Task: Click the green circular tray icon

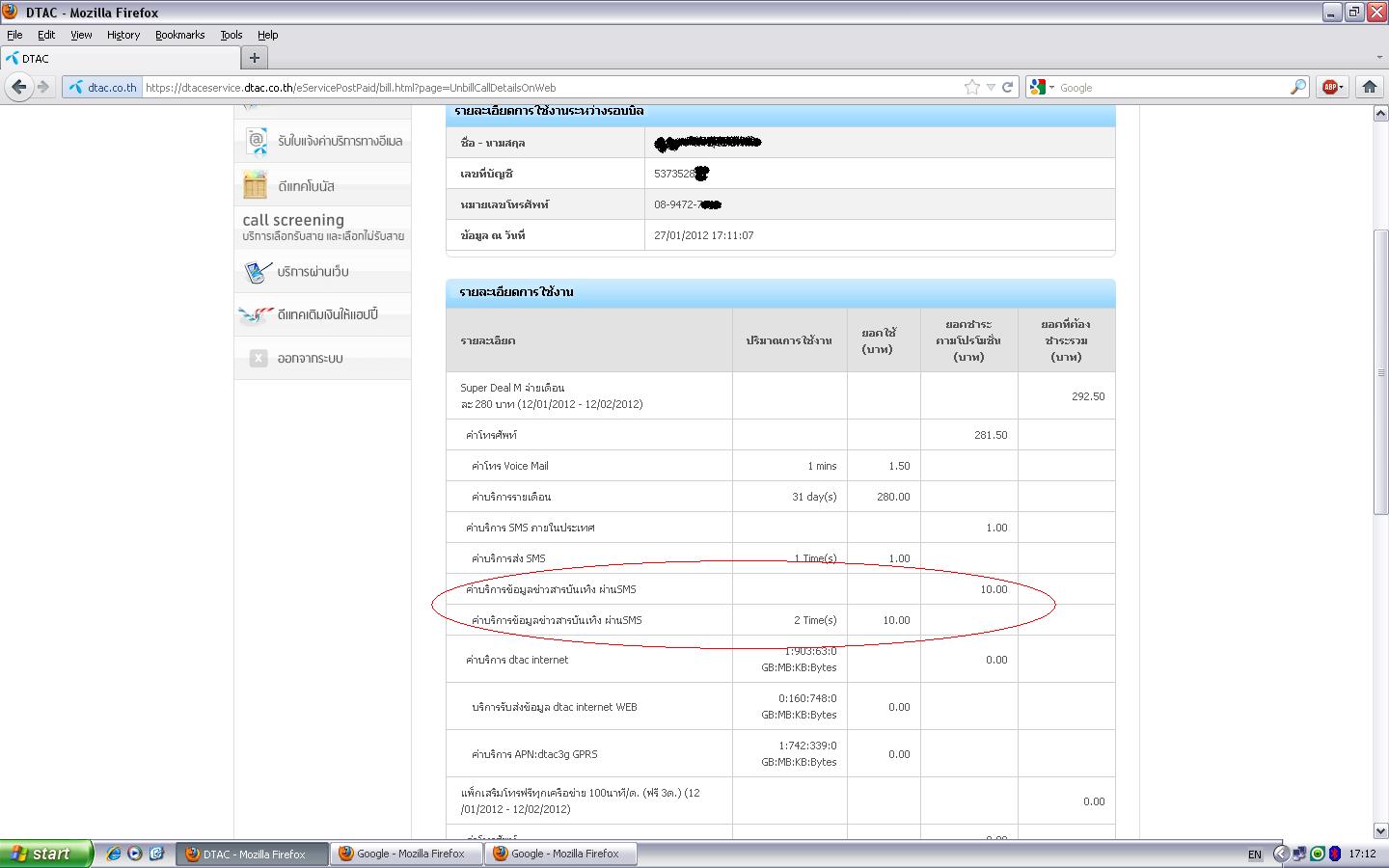Action: pos(1318,854)
